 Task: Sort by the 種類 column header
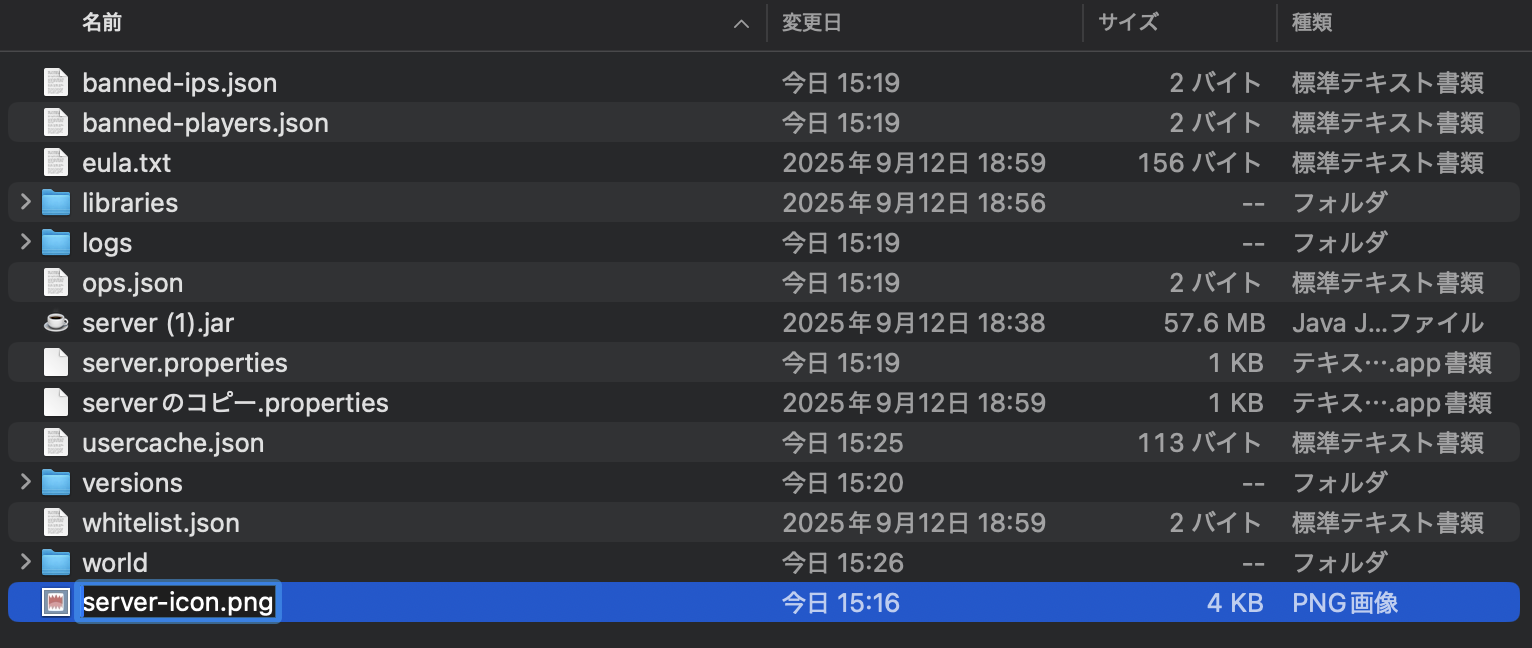(x=1311, y=23)
